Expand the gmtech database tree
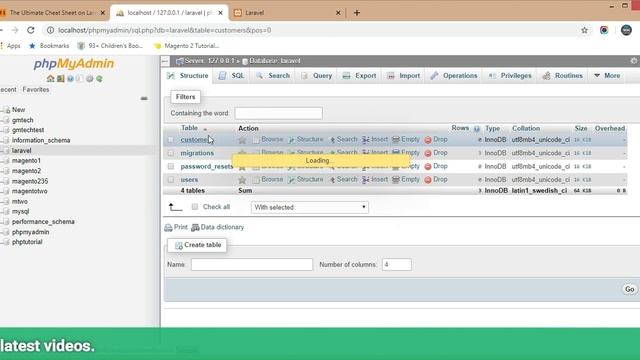640x360 pixels. [6, 120]
